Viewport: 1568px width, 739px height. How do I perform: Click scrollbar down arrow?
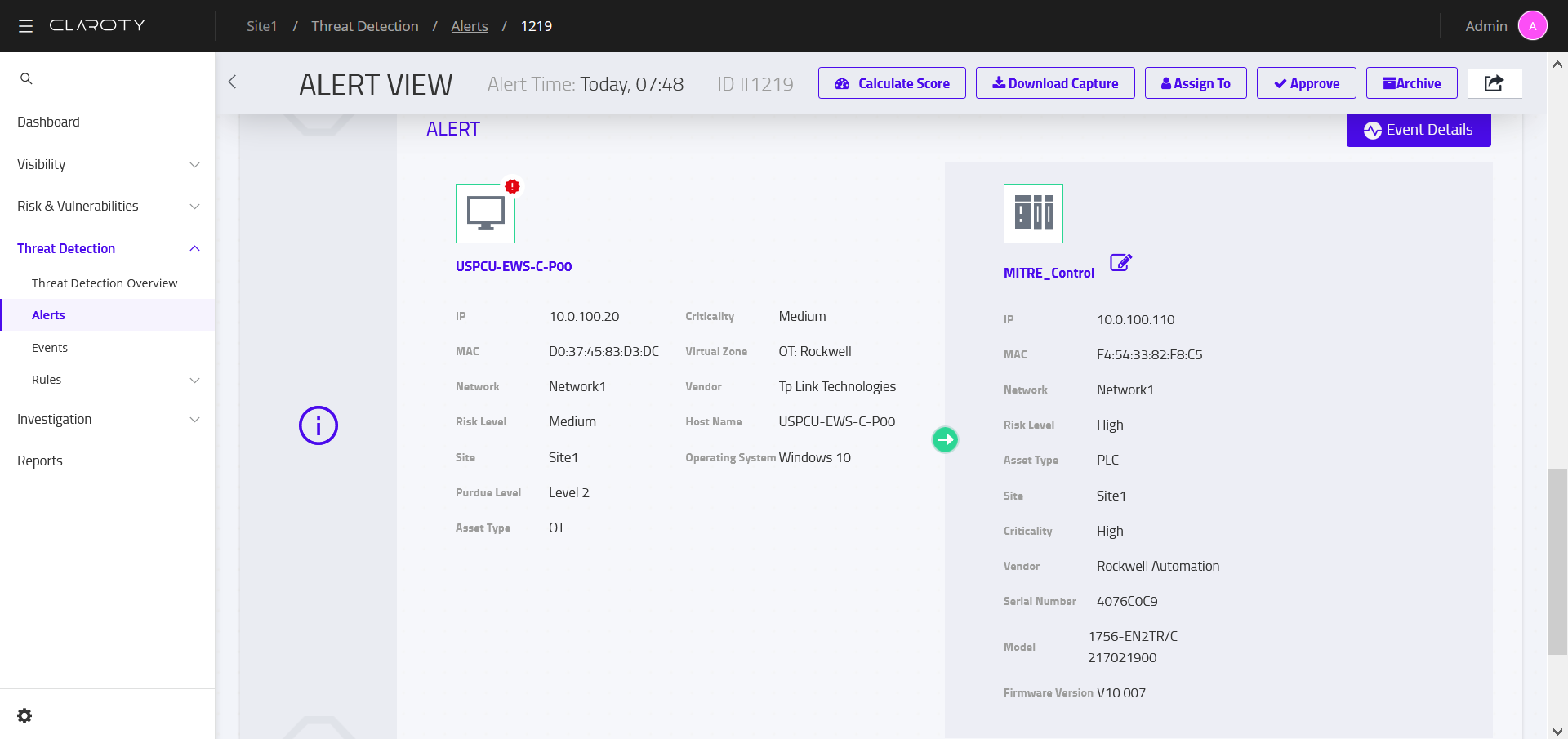(1557, 731)
